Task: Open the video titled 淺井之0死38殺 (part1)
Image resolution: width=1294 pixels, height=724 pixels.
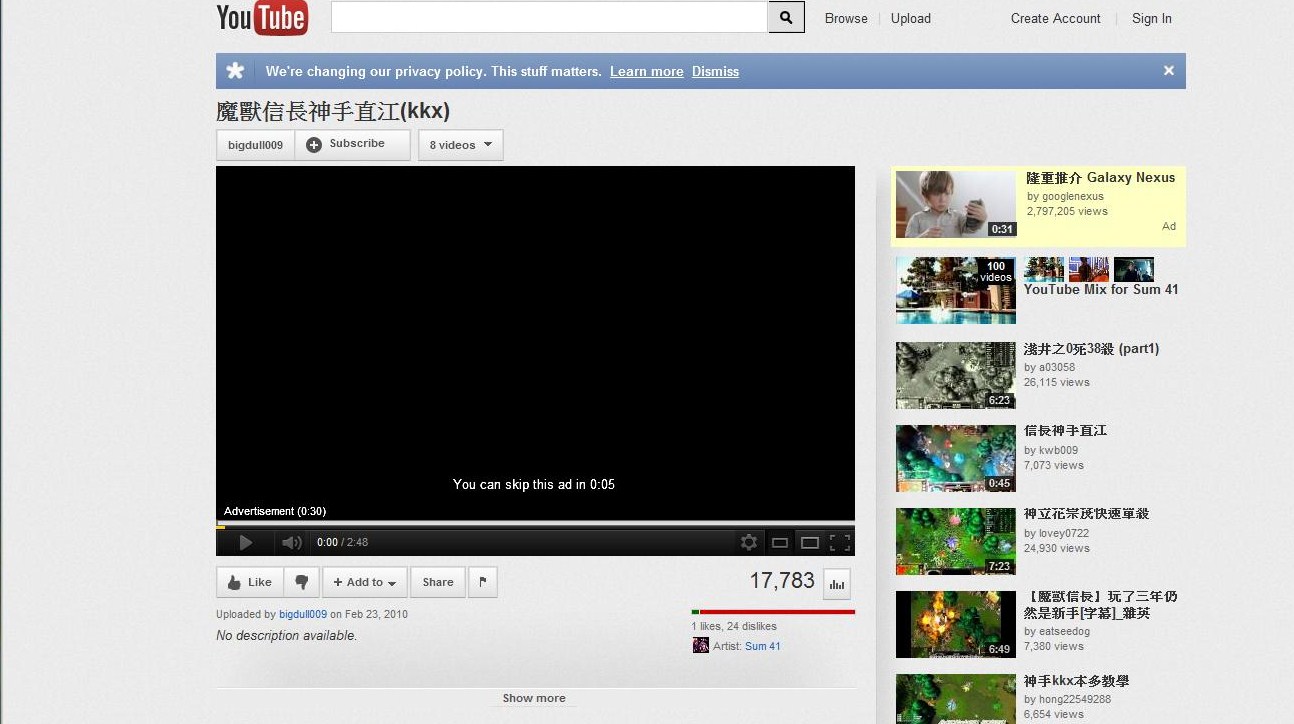Action: (x=1092, y=349)
